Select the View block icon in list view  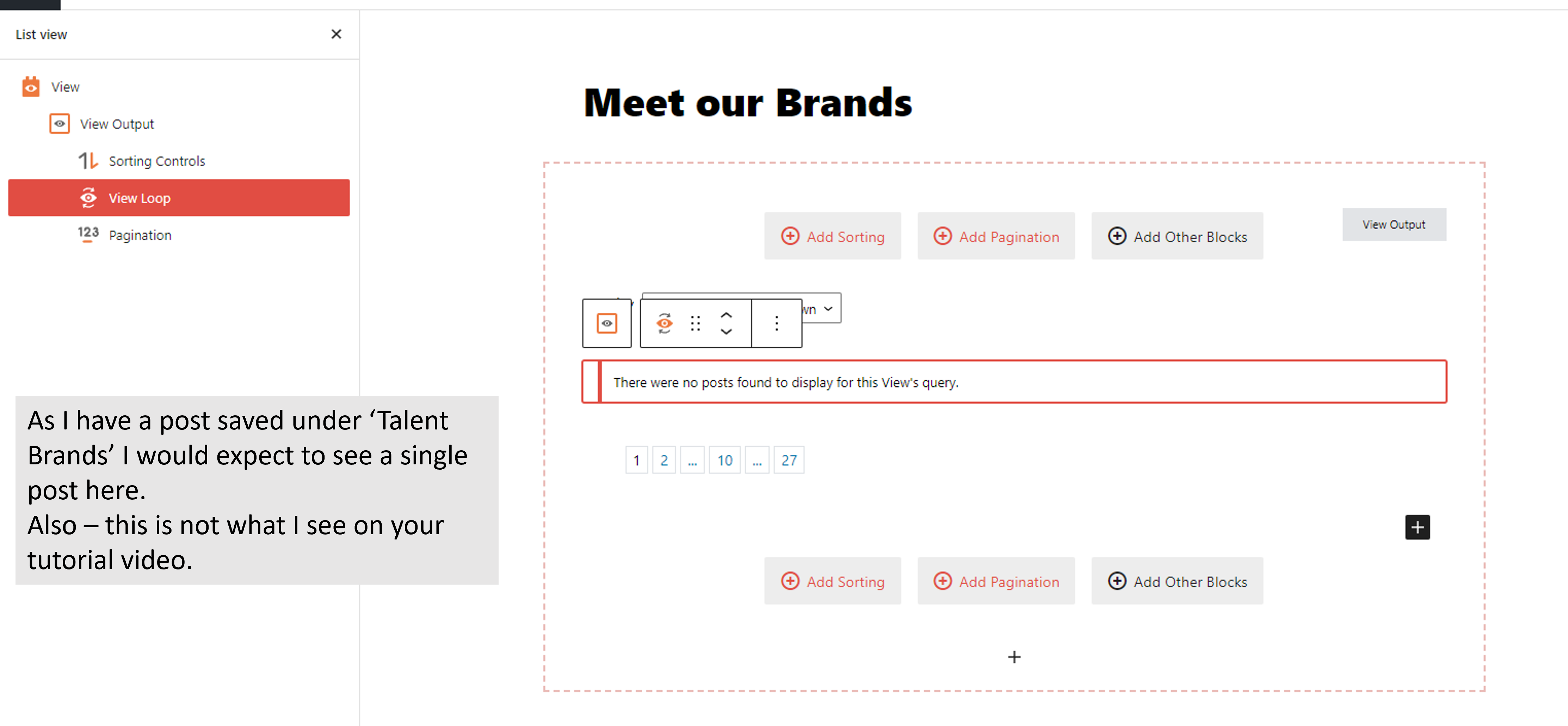30,86
